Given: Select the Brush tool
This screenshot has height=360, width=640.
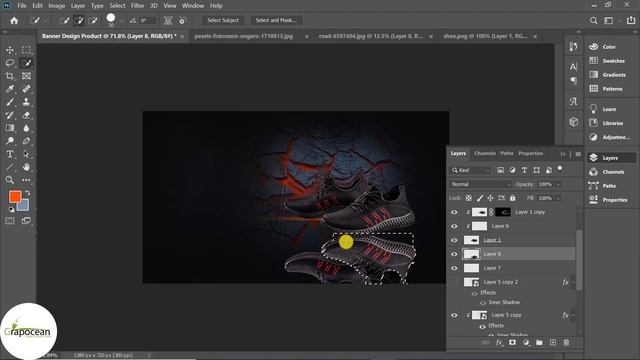Looking at the screenshot, I should click(10, 102).
